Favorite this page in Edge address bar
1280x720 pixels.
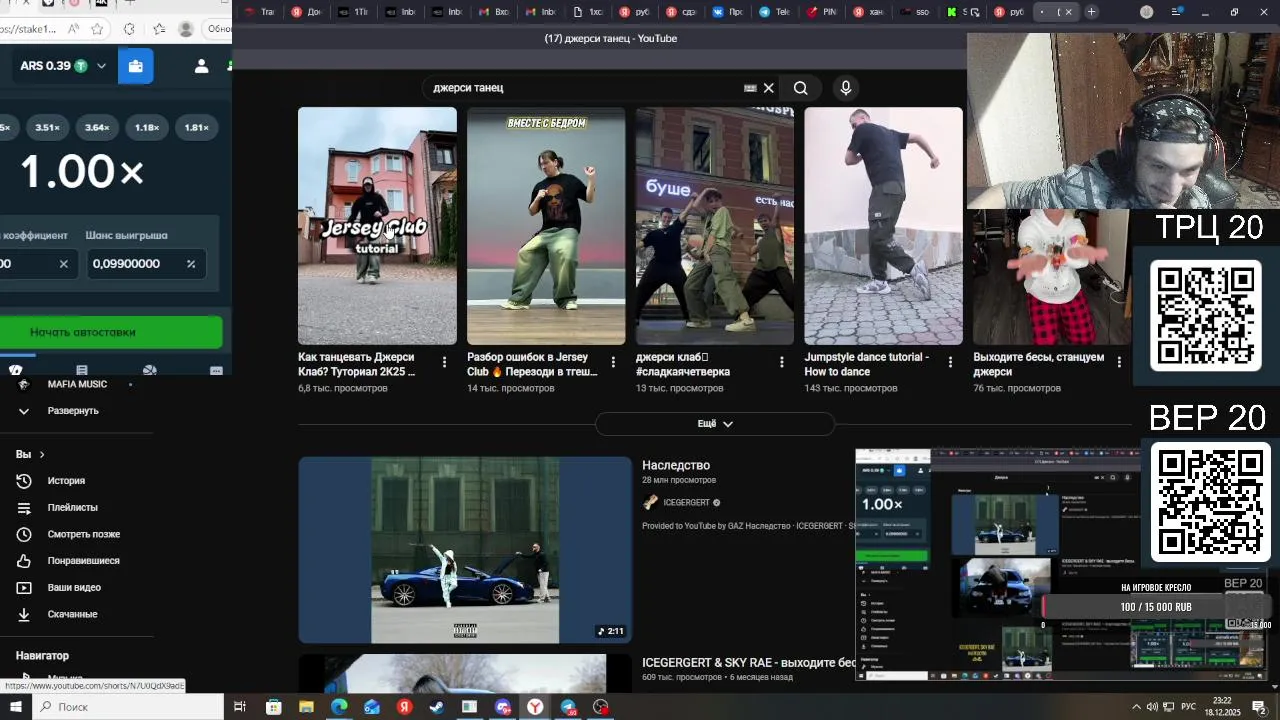pos(97,29)
